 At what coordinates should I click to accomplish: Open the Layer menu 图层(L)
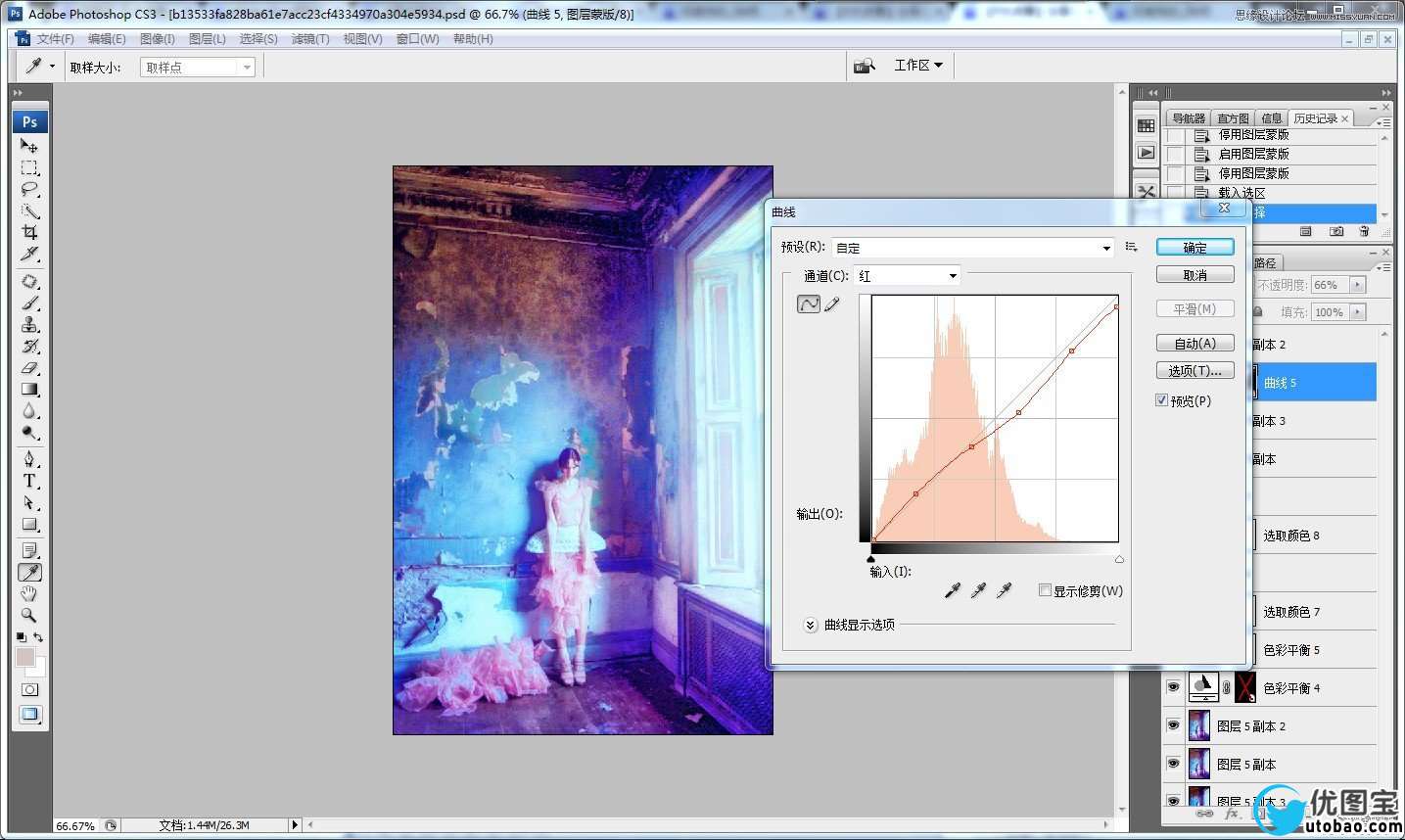[208, 39]
